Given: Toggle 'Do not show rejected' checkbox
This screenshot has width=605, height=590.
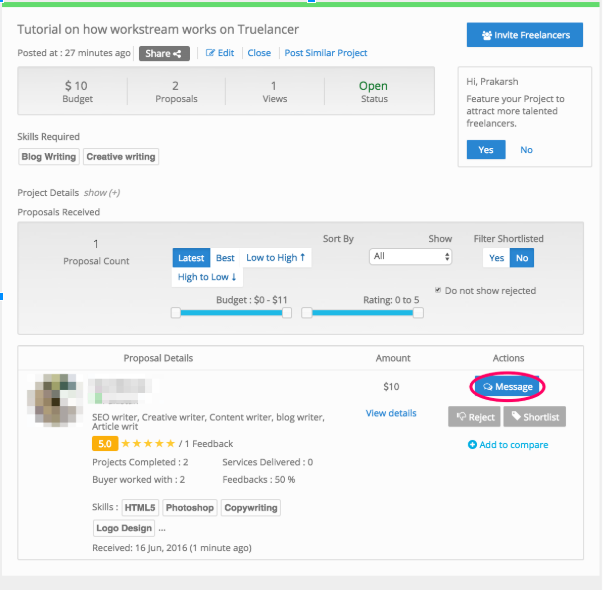Looking at the screenshot, I should click(439, 291).
